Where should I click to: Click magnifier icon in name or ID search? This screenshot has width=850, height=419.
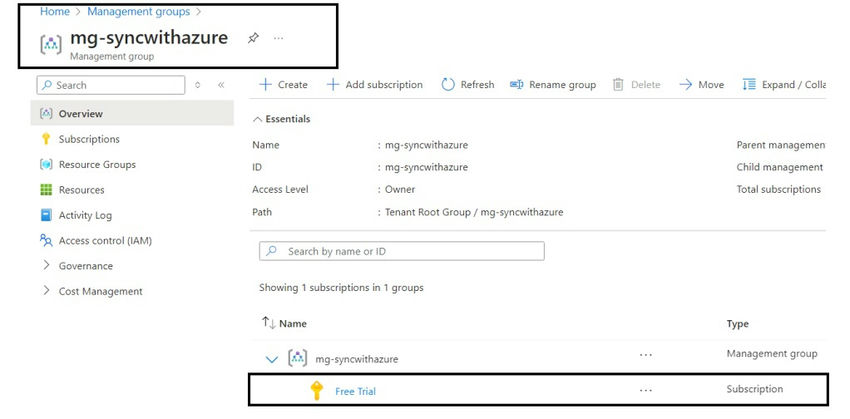pos(272,251)
